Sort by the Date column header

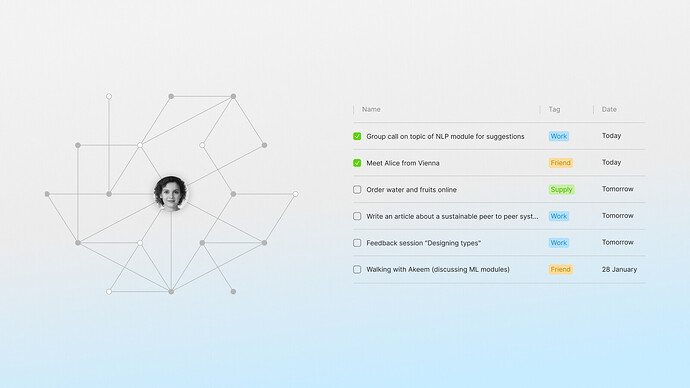[x=609, y=109]
